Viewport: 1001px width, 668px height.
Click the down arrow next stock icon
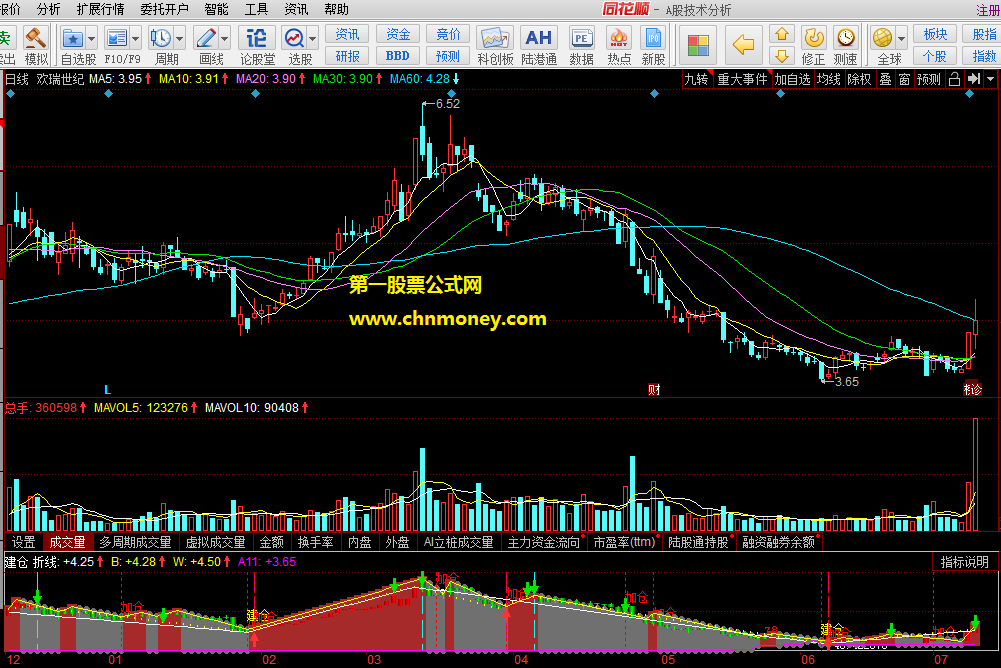pyautogui.click(x=781, y=56)
